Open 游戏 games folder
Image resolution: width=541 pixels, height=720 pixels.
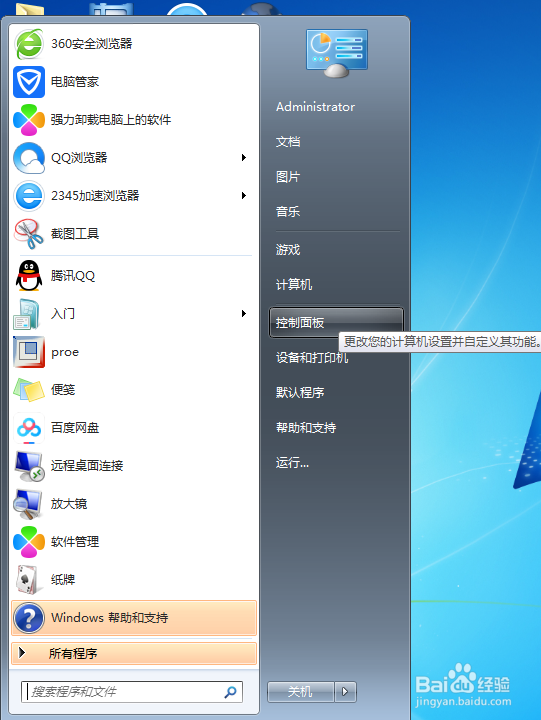288,250
